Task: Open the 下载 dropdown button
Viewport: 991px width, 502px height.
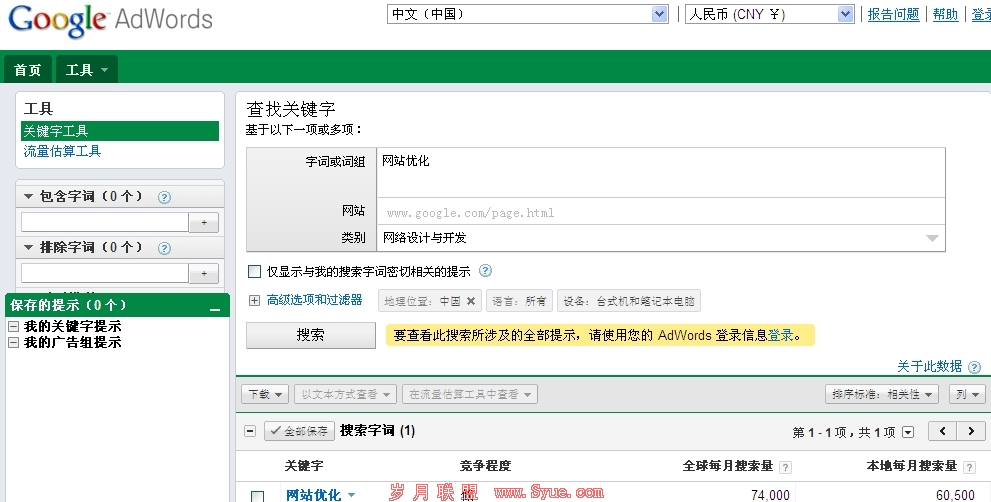Action: [x=265, y=395]
